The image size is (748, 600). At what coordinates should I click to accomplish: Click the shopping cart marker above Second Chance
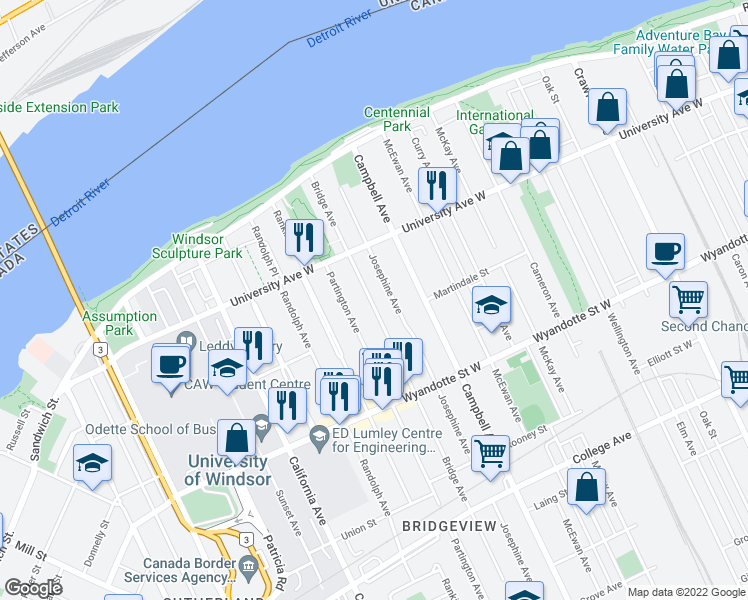click(x=688, y=301)
